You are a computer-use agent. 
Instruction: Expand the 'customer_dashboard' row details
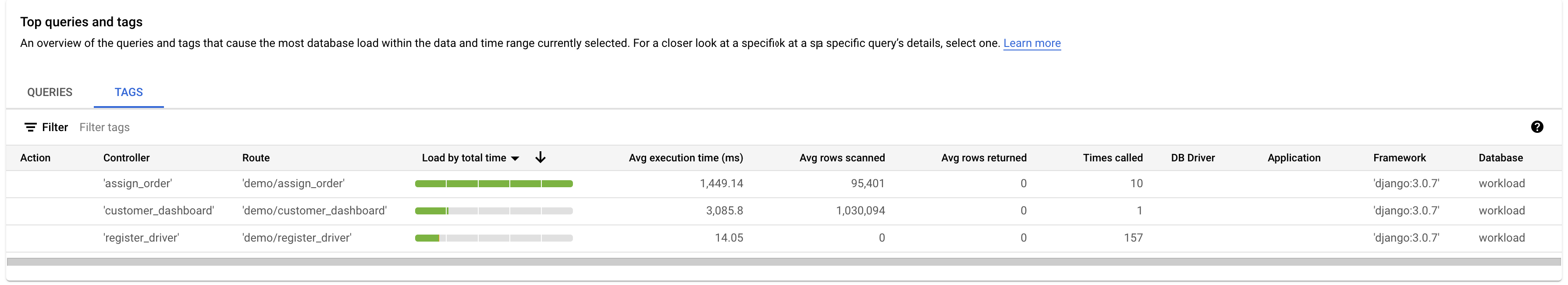point(36,211)
